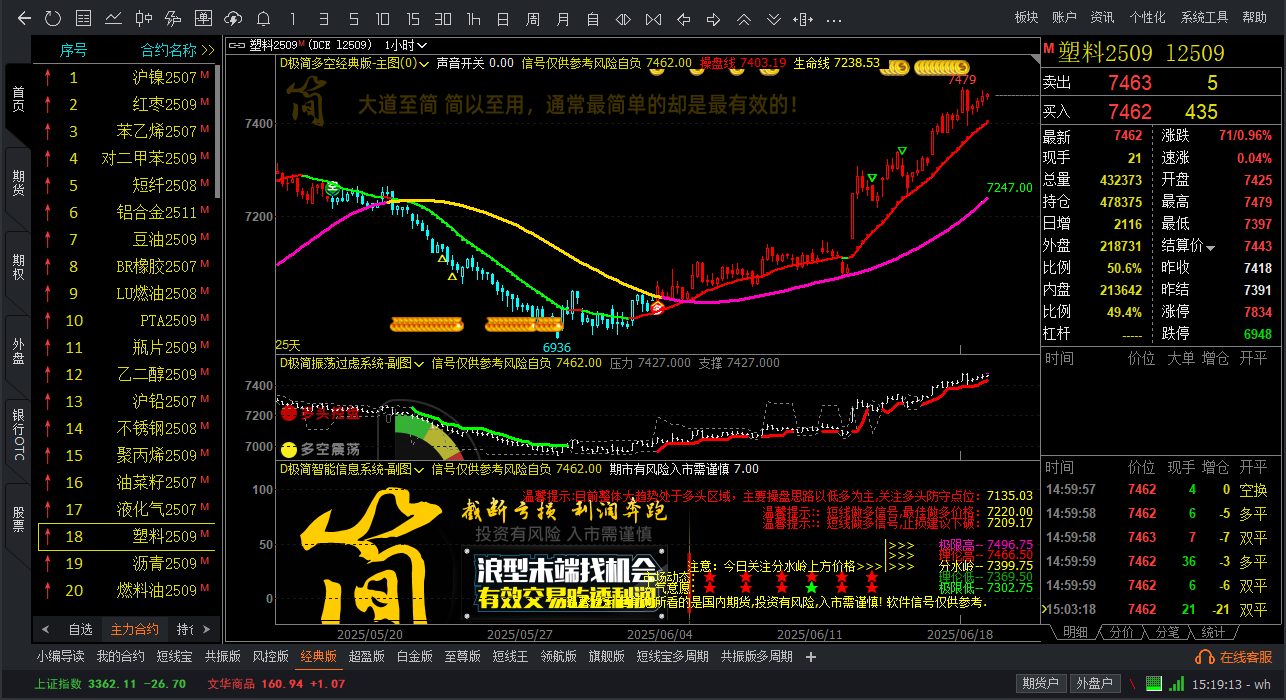Image resolution: width=1286 pixels, height=700 pixels.
Task: Open the cloud sync icon
Action: pos(234,18)
